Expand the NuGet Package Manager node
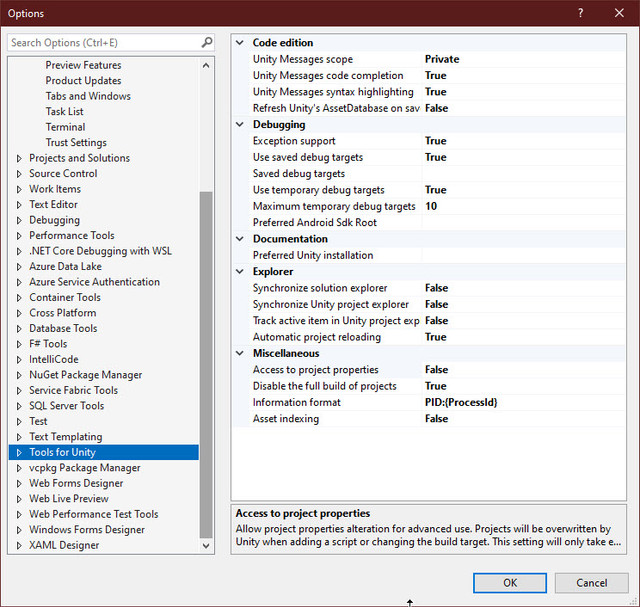The height and width of the screenshot is (607, 640). pyautogui.click(x=19, y=375)
